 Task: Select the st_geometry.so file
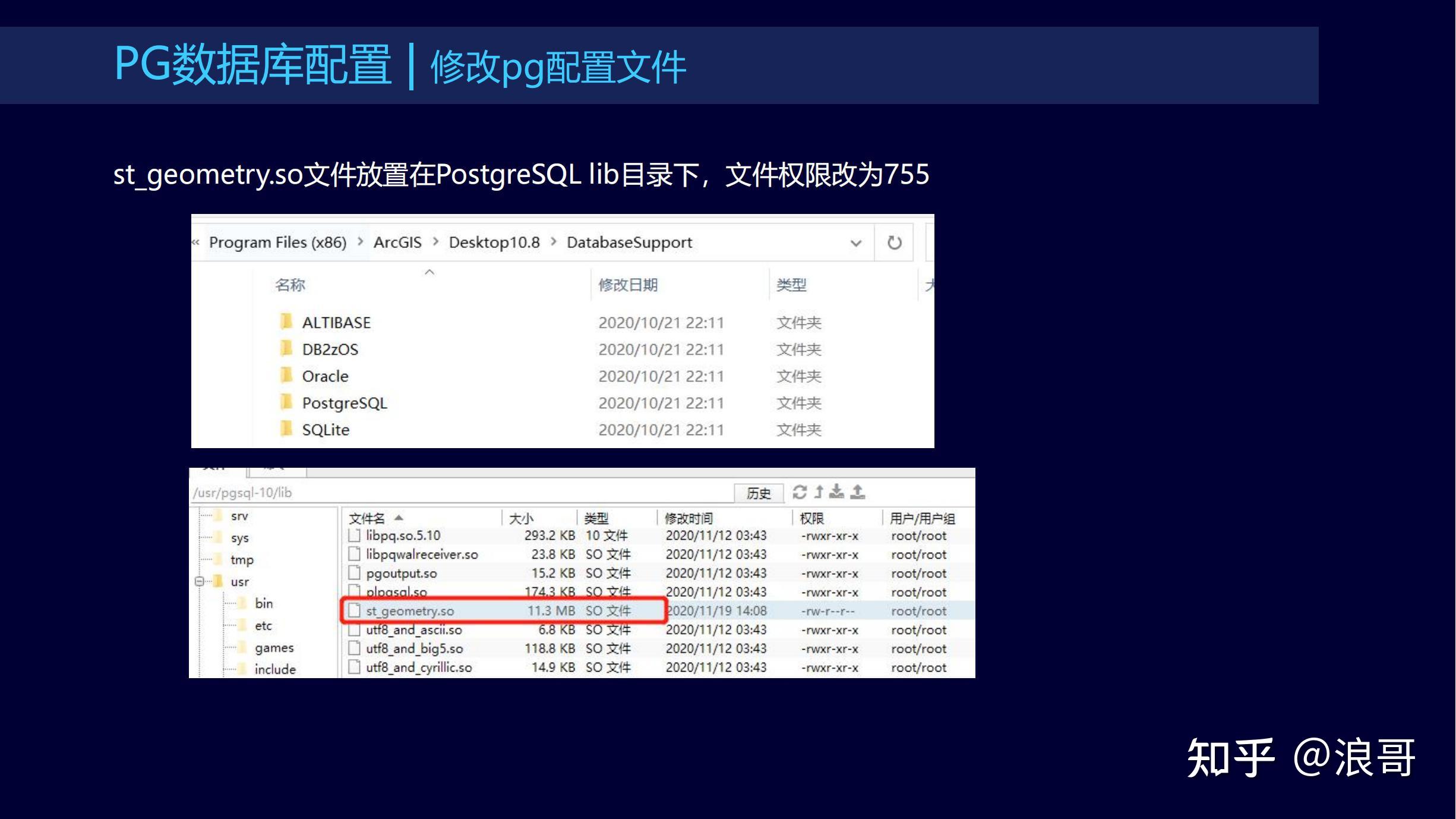click(409, 611)
